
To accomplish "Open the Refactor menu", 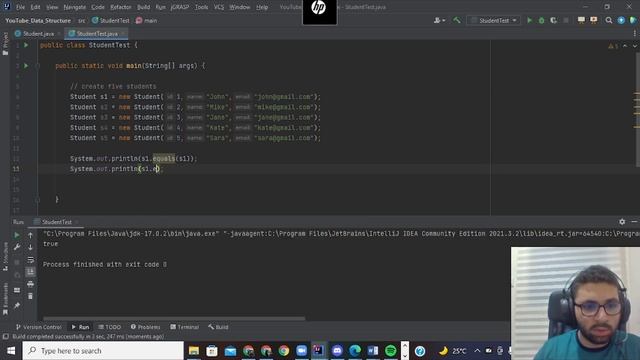I will click(x=121, y=7).
